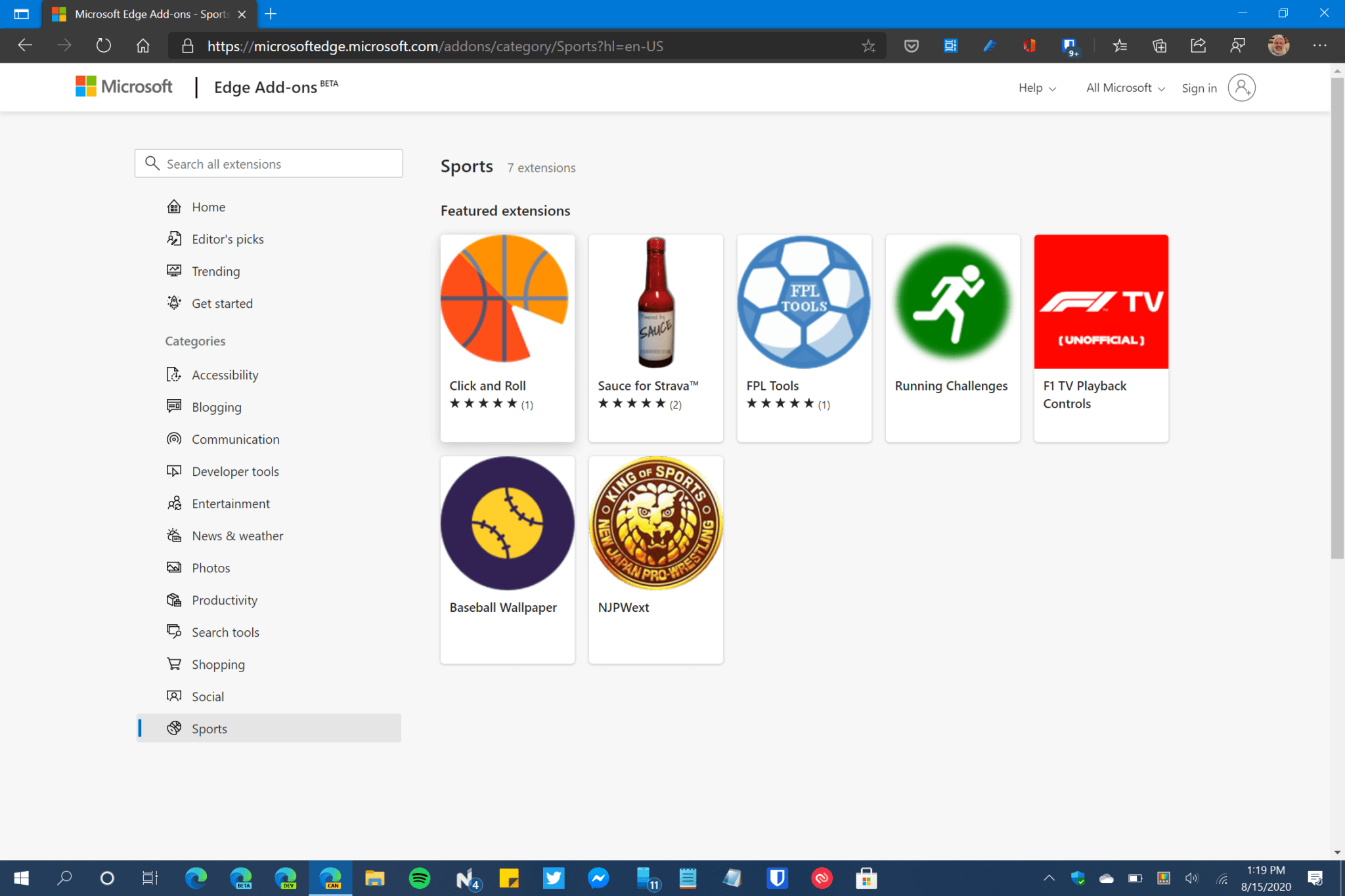Click the back navigation arrow
Viewport: 1345px width, 896px height.
click(24, 45)
